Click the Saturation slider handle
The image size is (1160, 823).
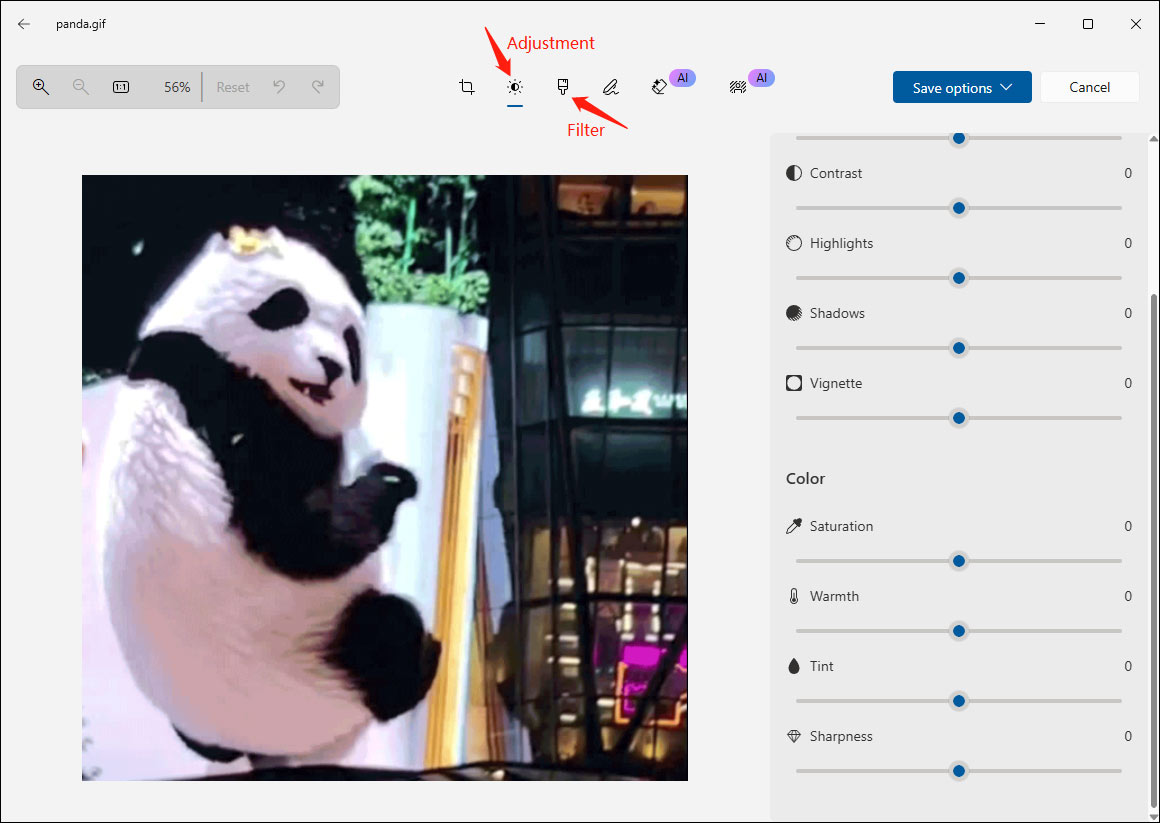click(x=958, y=561)
